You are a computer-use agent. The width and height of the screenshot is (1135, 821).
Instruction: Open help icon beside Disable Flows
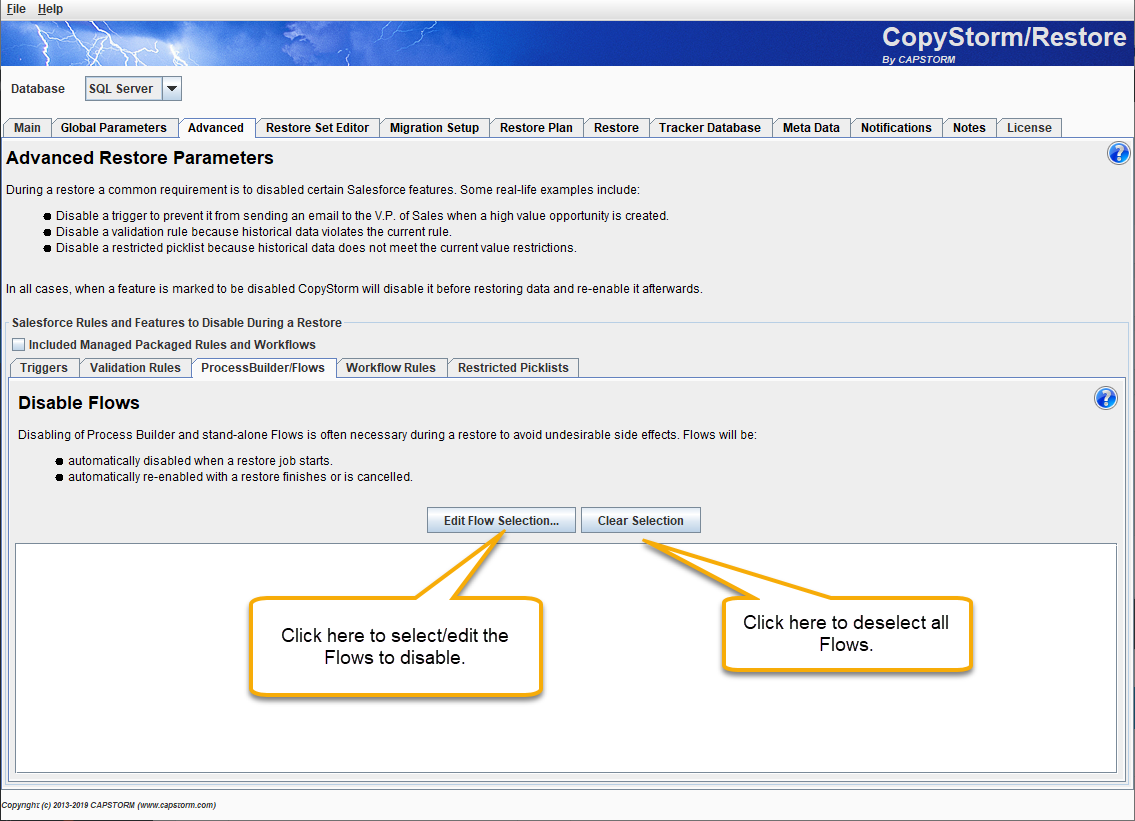pyautogui.click(x=1105, y=398)
